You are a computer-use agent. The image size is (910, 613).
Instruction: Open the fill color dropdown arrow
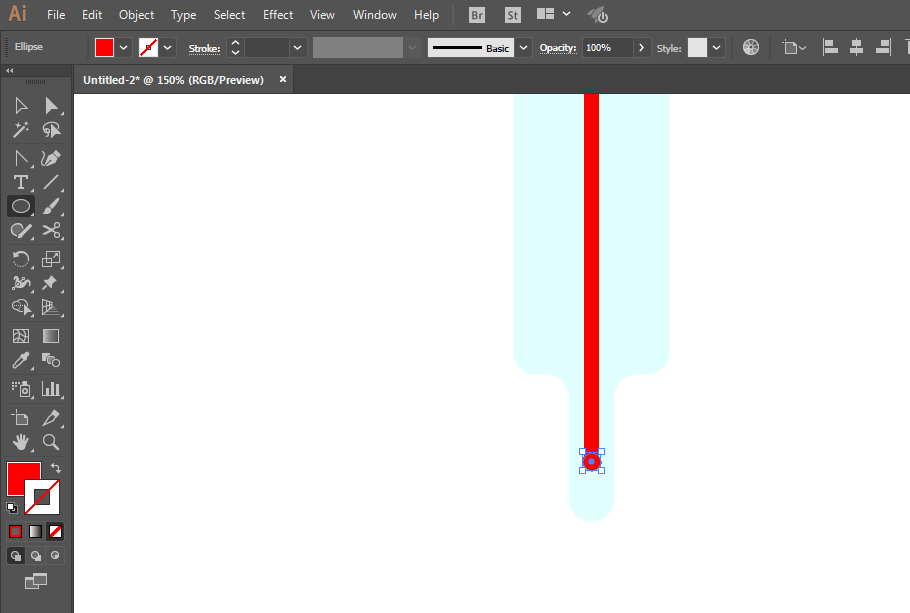click(x=124, y=48)
